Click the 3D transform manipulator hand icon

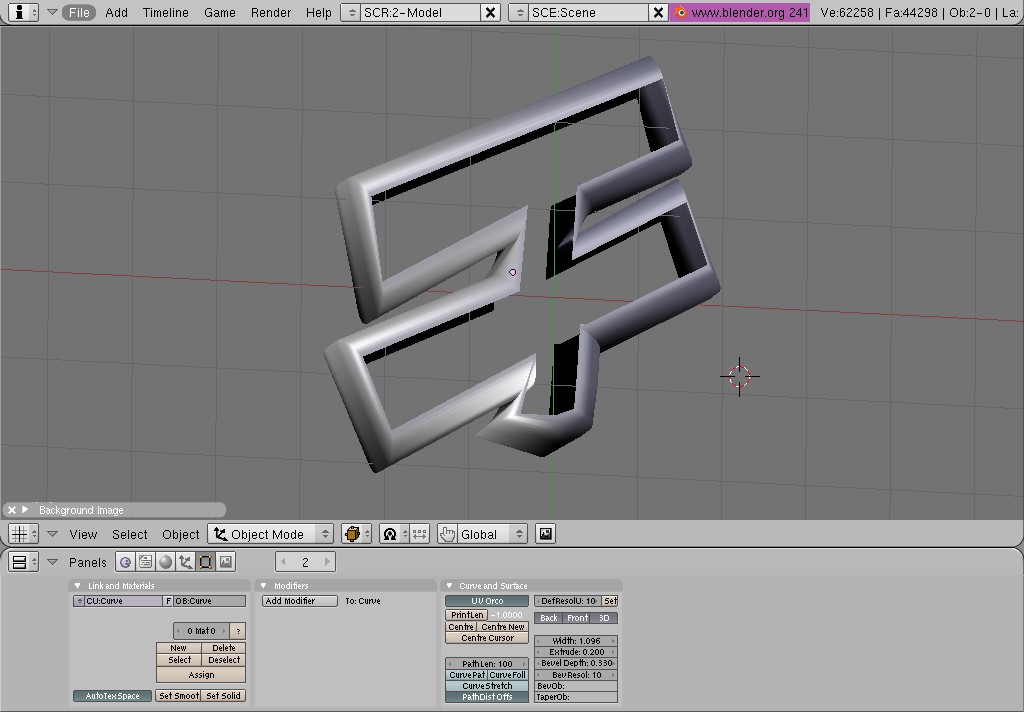point(447,534)
